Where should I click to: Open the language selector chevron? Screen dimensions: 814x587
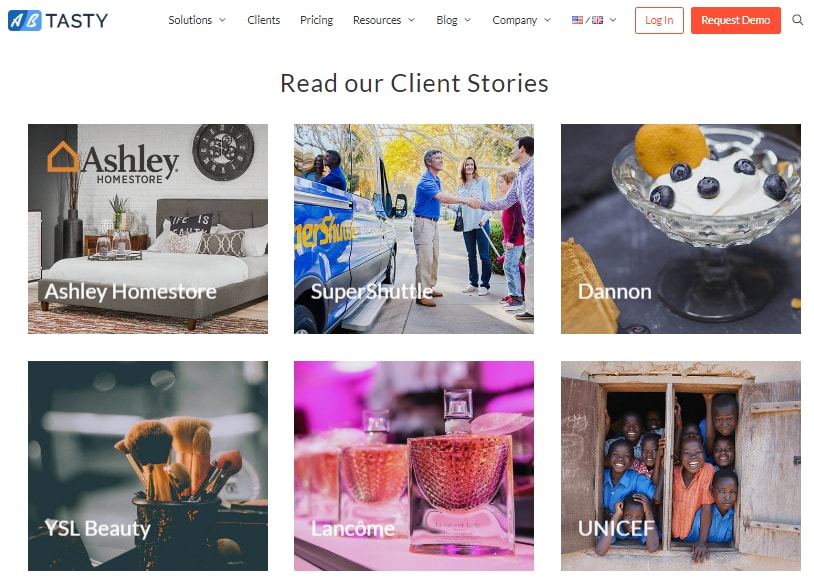click(613, 20)
